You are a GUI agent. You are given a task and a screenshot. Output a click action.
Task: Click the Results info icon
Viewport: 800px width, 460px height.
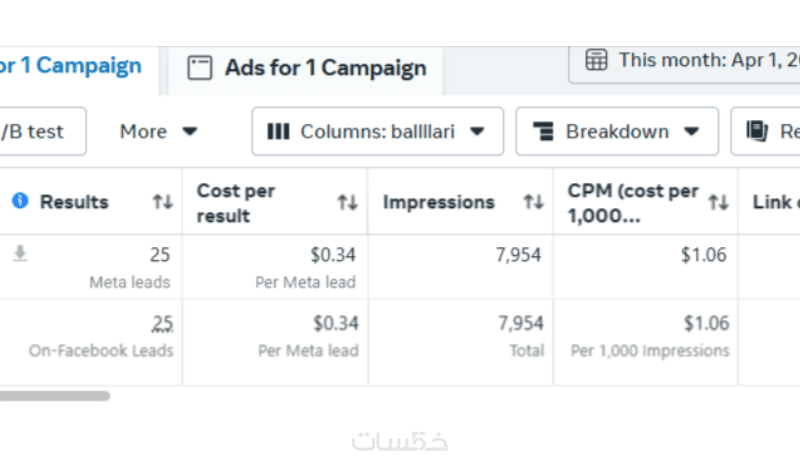20,201
